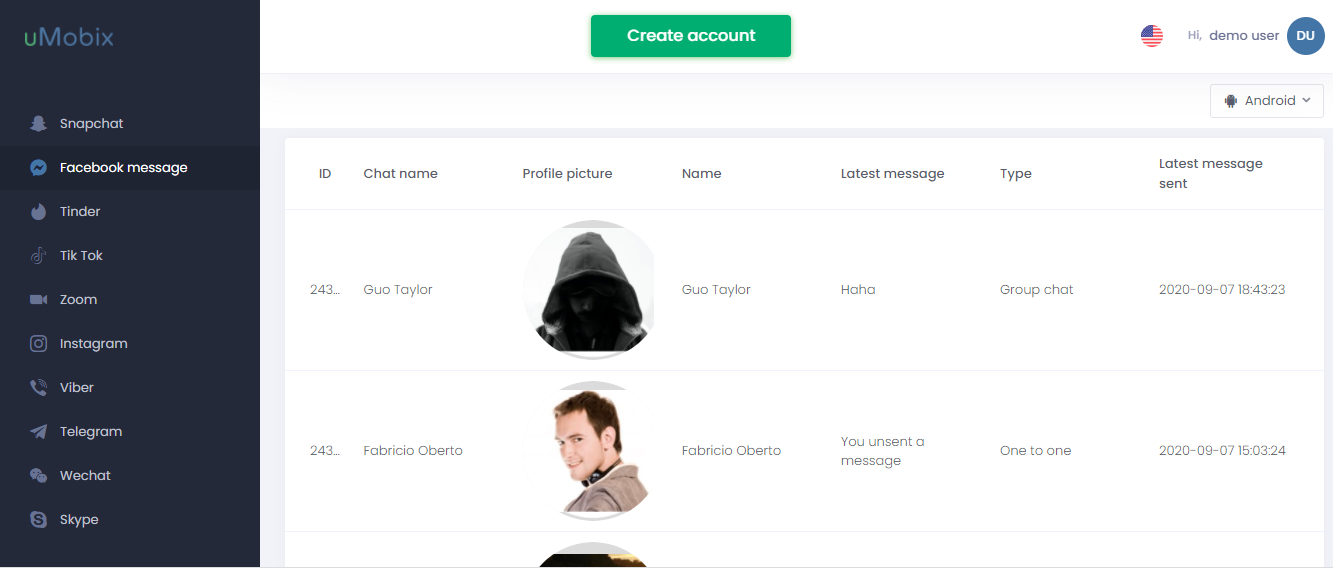Open language selector US flag
Viewport: 1333px width, 571px height.
tap(1152, 36)
